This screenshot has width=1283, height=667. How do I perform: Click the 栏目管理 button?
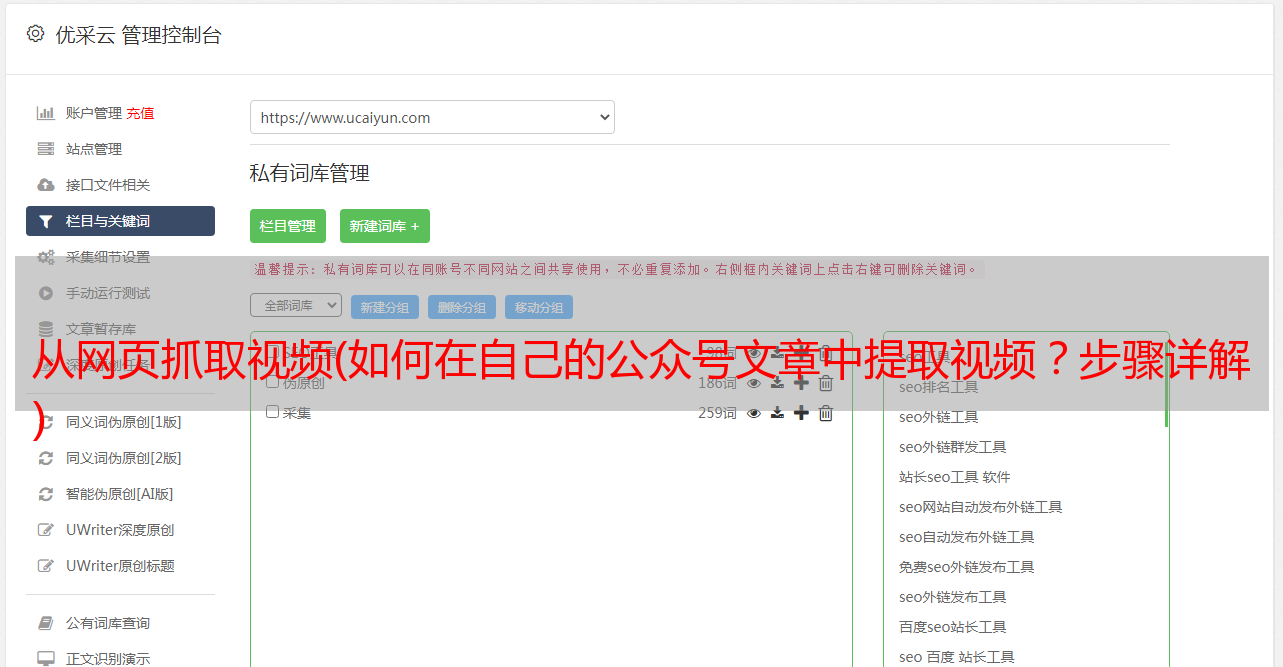click(x=288, y=226)
